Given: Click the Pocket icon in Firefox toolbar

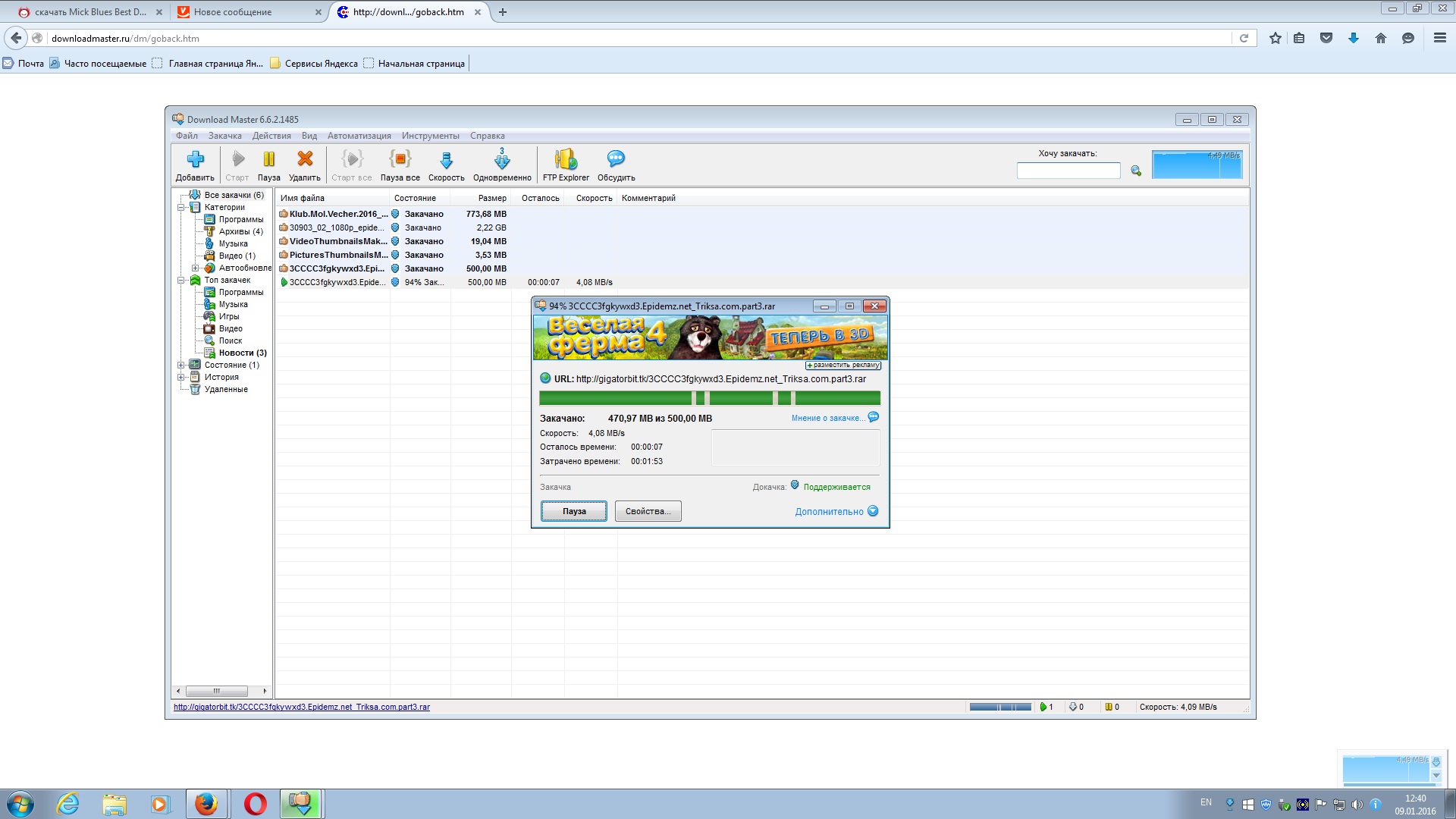Looking at the screenshot, I should pos(1326,38).
